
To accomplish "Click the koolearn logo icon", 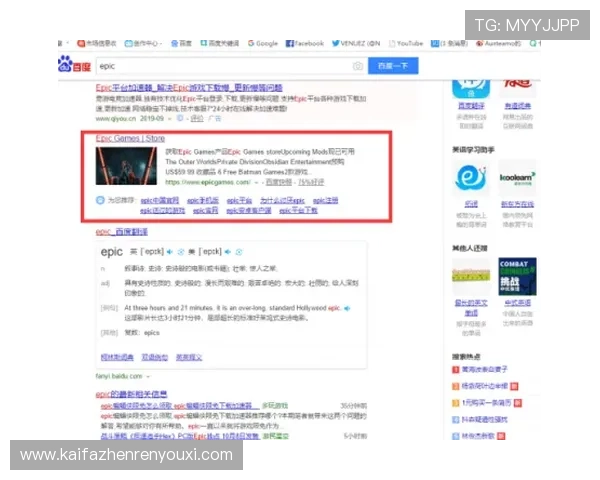I will [x=517, y=178].
